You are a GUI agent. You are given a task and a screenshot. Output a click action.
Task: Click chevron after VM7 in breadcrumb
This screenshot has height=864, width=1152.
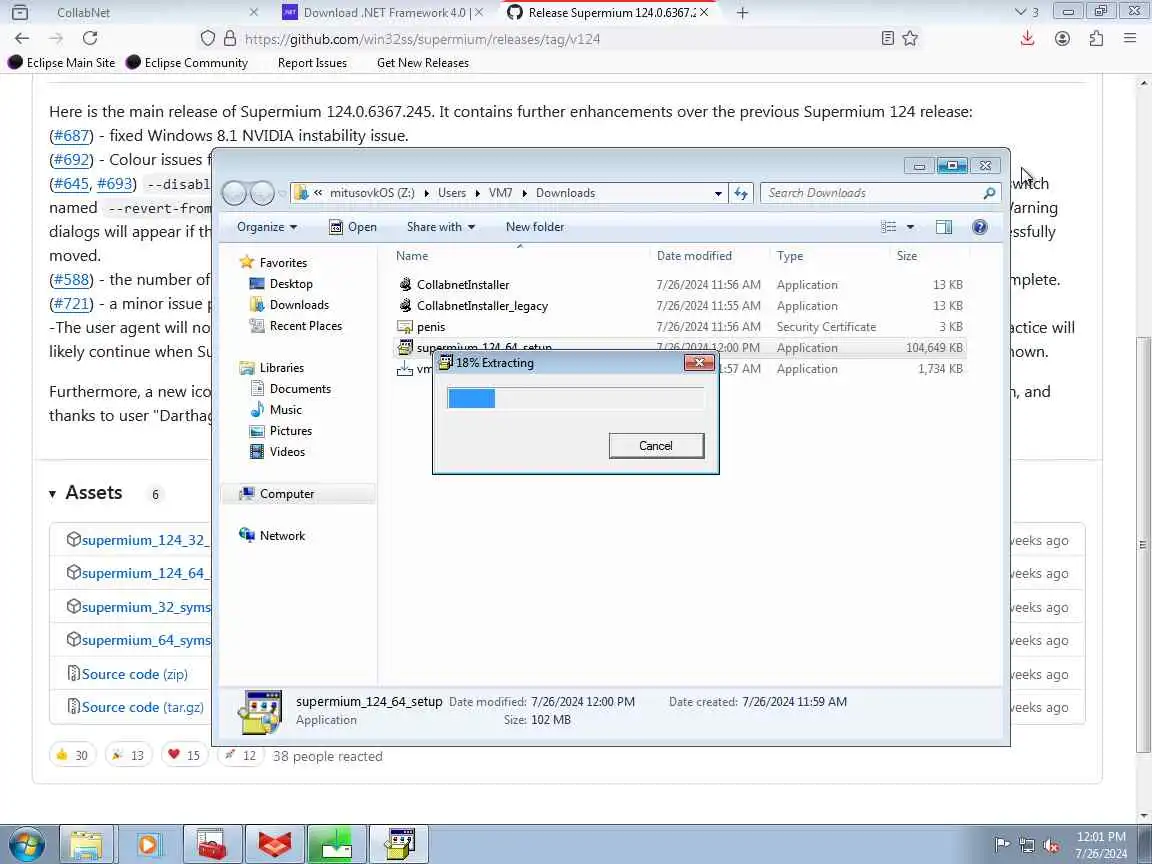coord(525,193)
